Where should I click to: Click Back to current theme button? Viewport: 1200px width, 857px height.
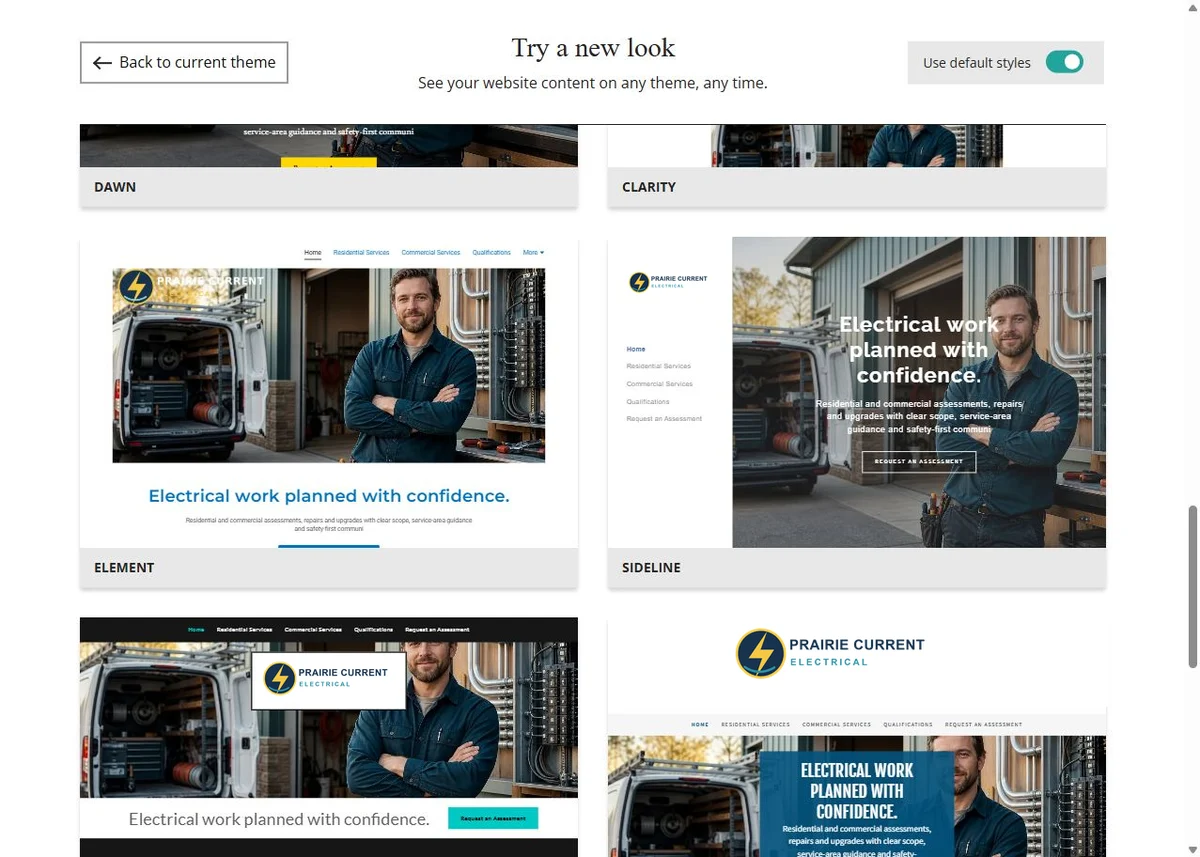[x=184, y=62]
